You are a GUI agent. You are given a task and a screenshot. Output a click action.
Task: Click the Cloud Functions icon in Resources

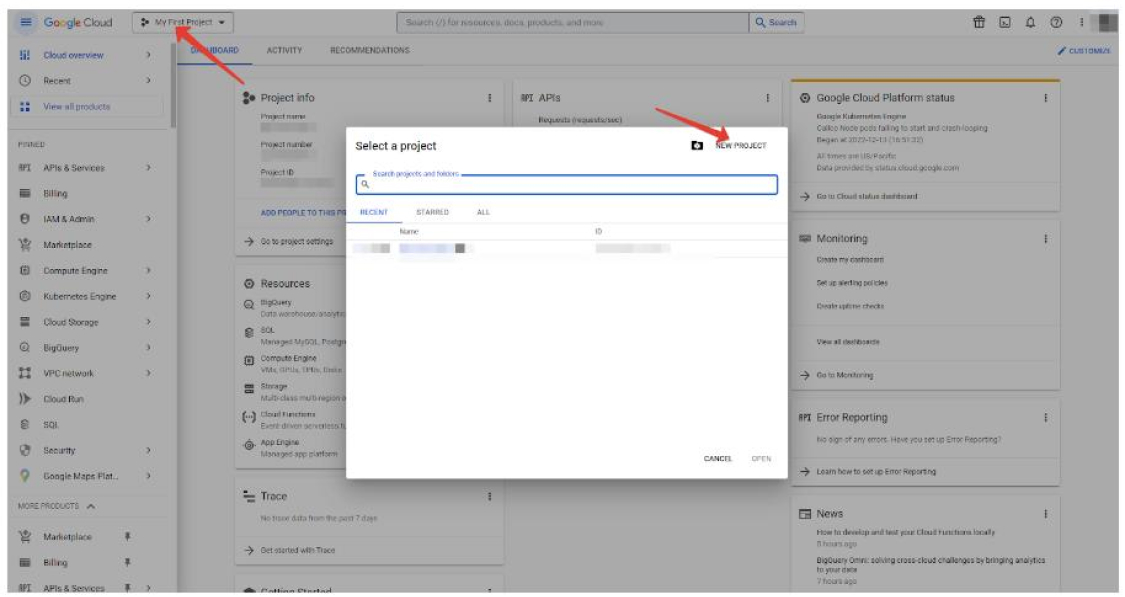pyautogui.click(x=249, y=417)
